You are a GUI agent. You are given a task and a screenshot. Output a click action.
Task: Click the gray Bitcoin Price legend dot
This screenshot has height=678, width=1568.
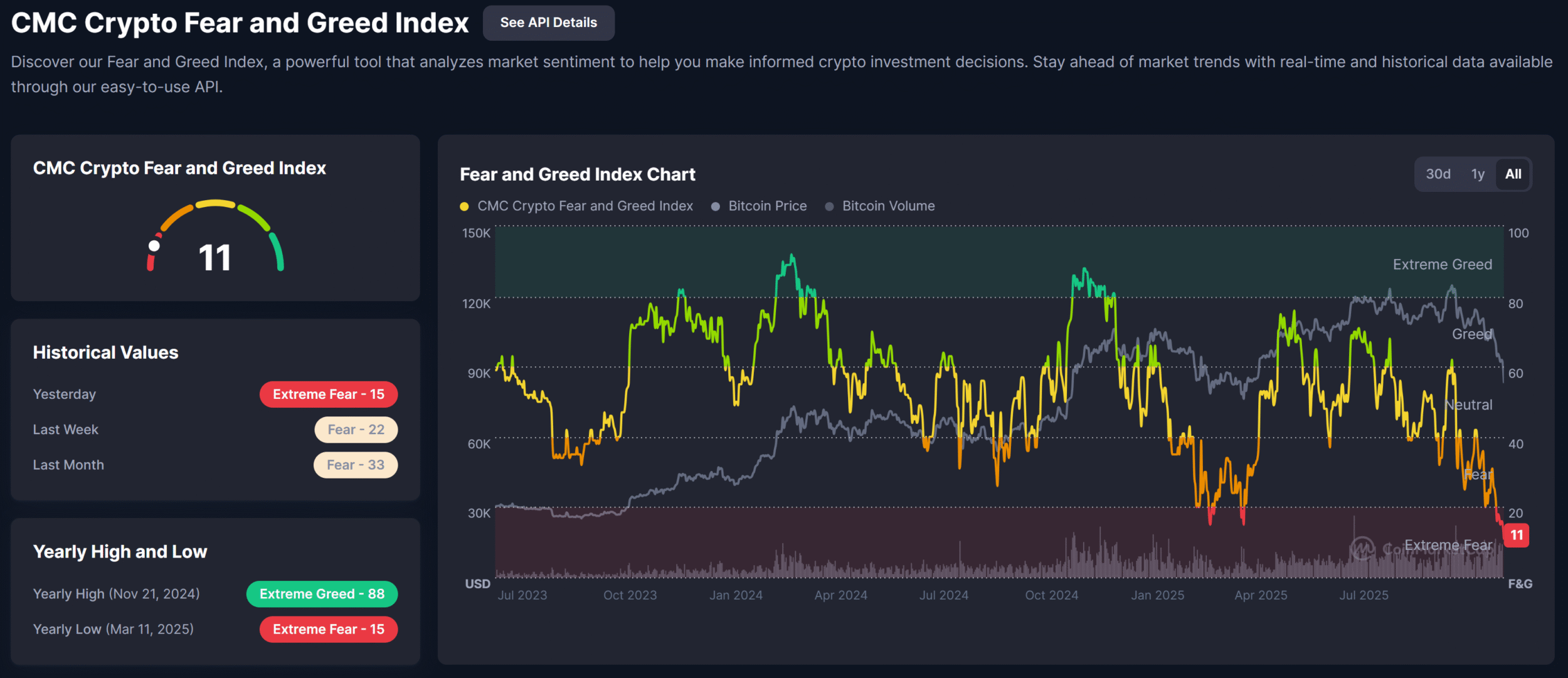pyautogui.click(x=715, y=207)
